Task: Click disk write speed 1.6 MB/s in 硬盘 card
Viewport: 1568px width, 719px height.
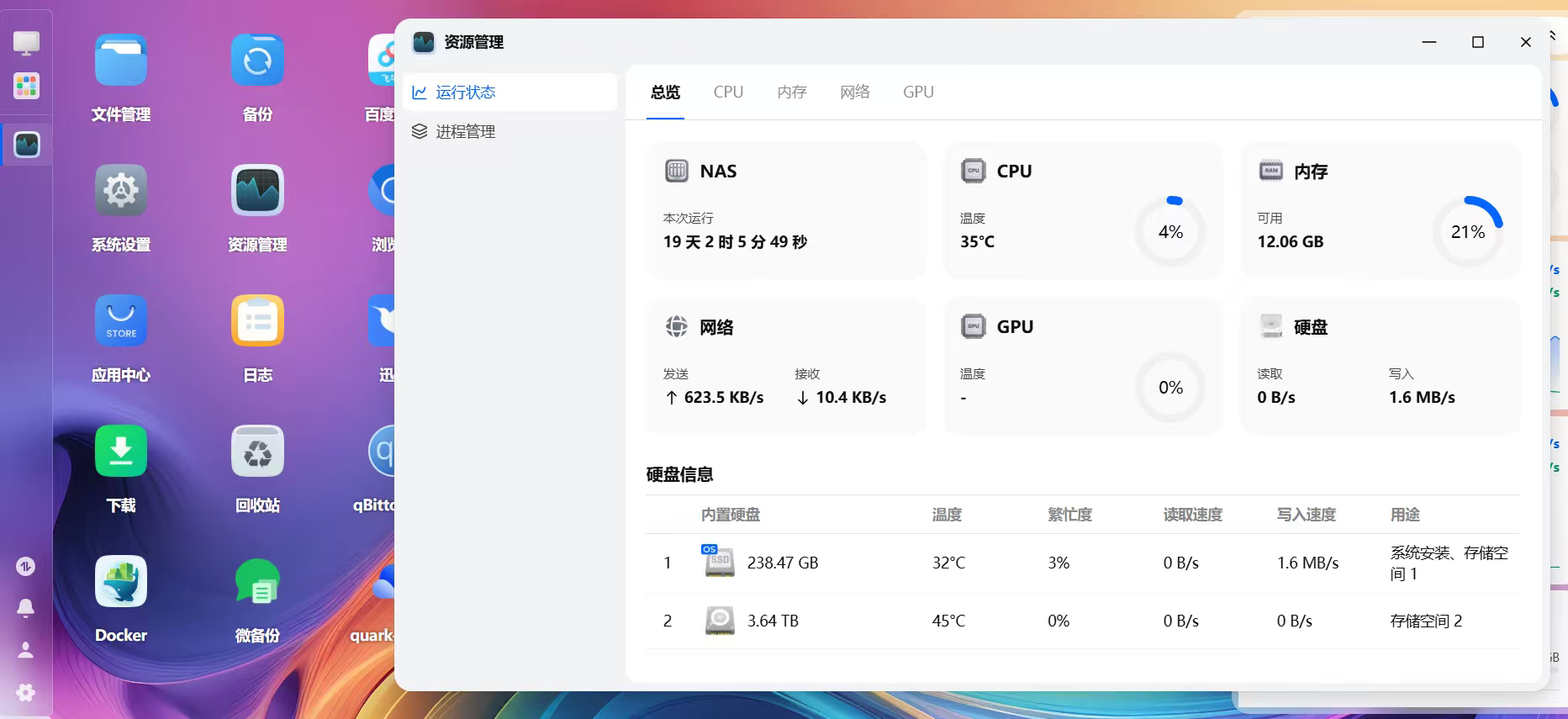Action: [1422, 397]
